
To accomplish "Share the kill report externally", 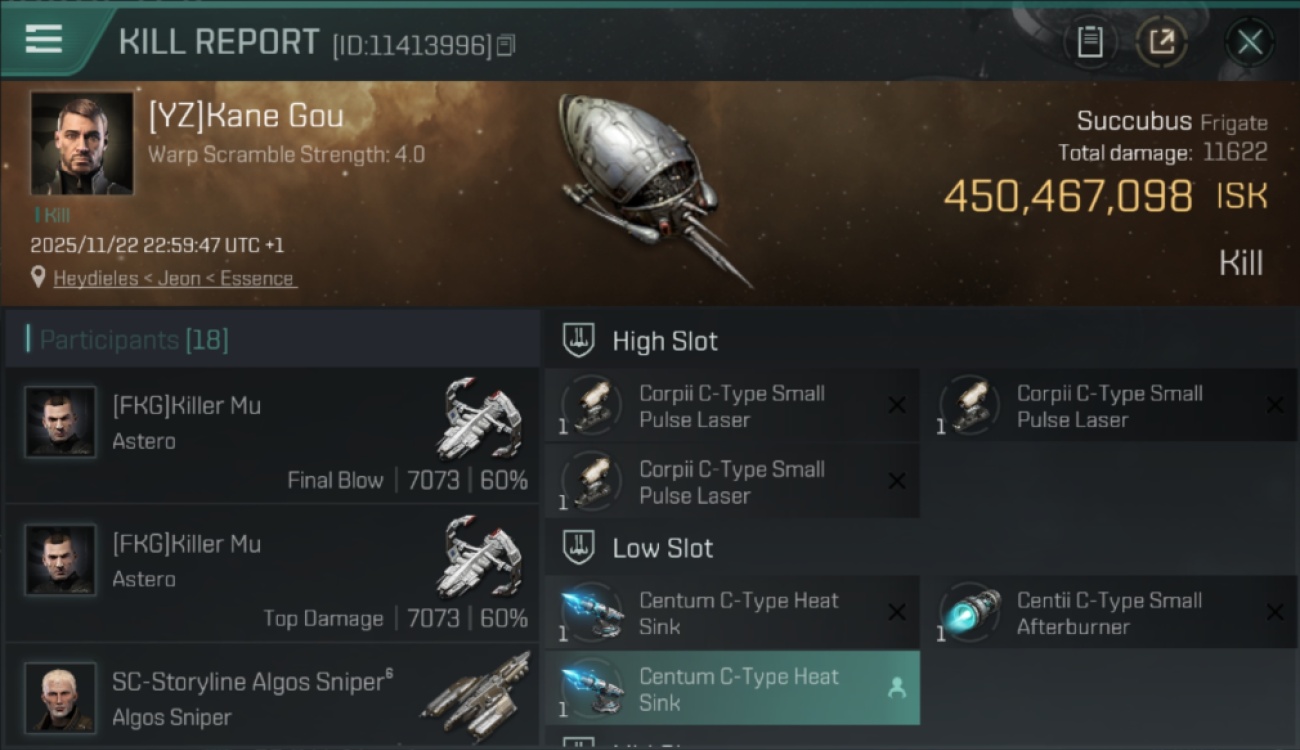I will [1161, 42].
